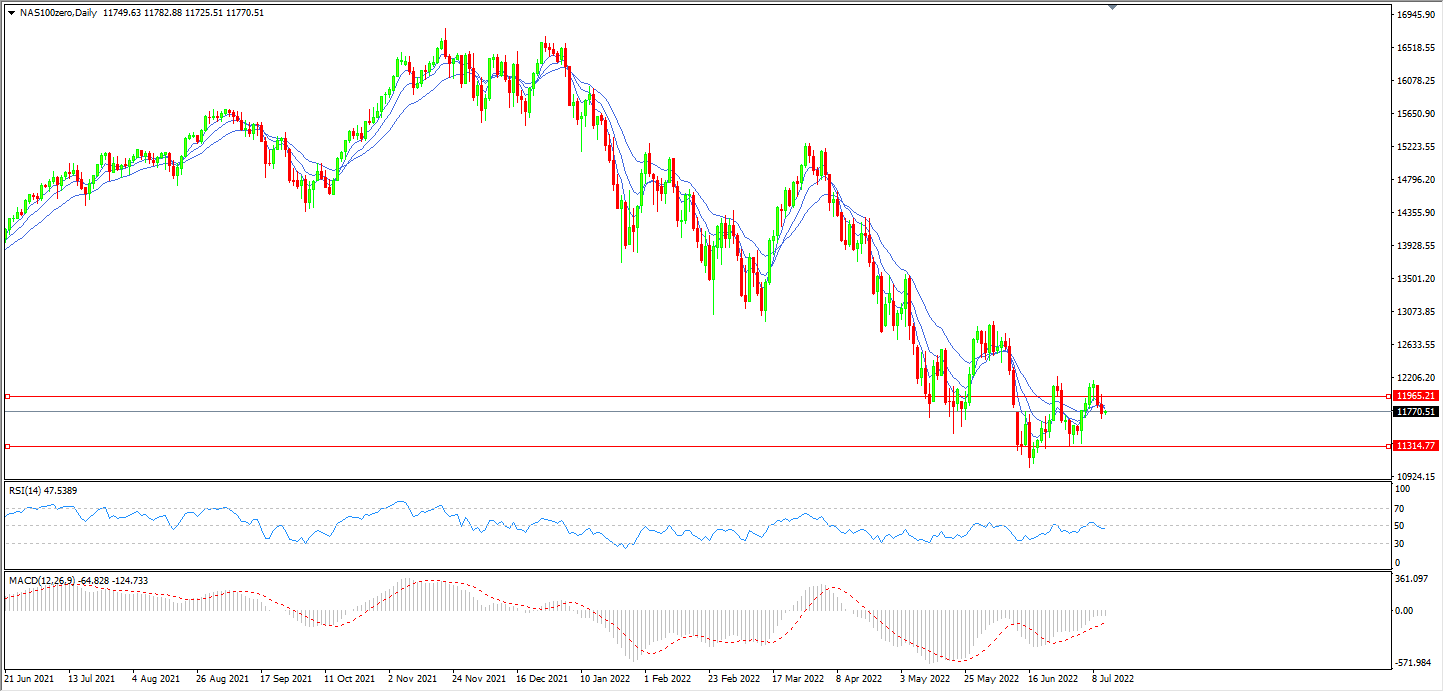Click the MACD 0.00 level on scale
Image resolution: width=1444 pixels, height=692 pixels.
click(1406, 611)
